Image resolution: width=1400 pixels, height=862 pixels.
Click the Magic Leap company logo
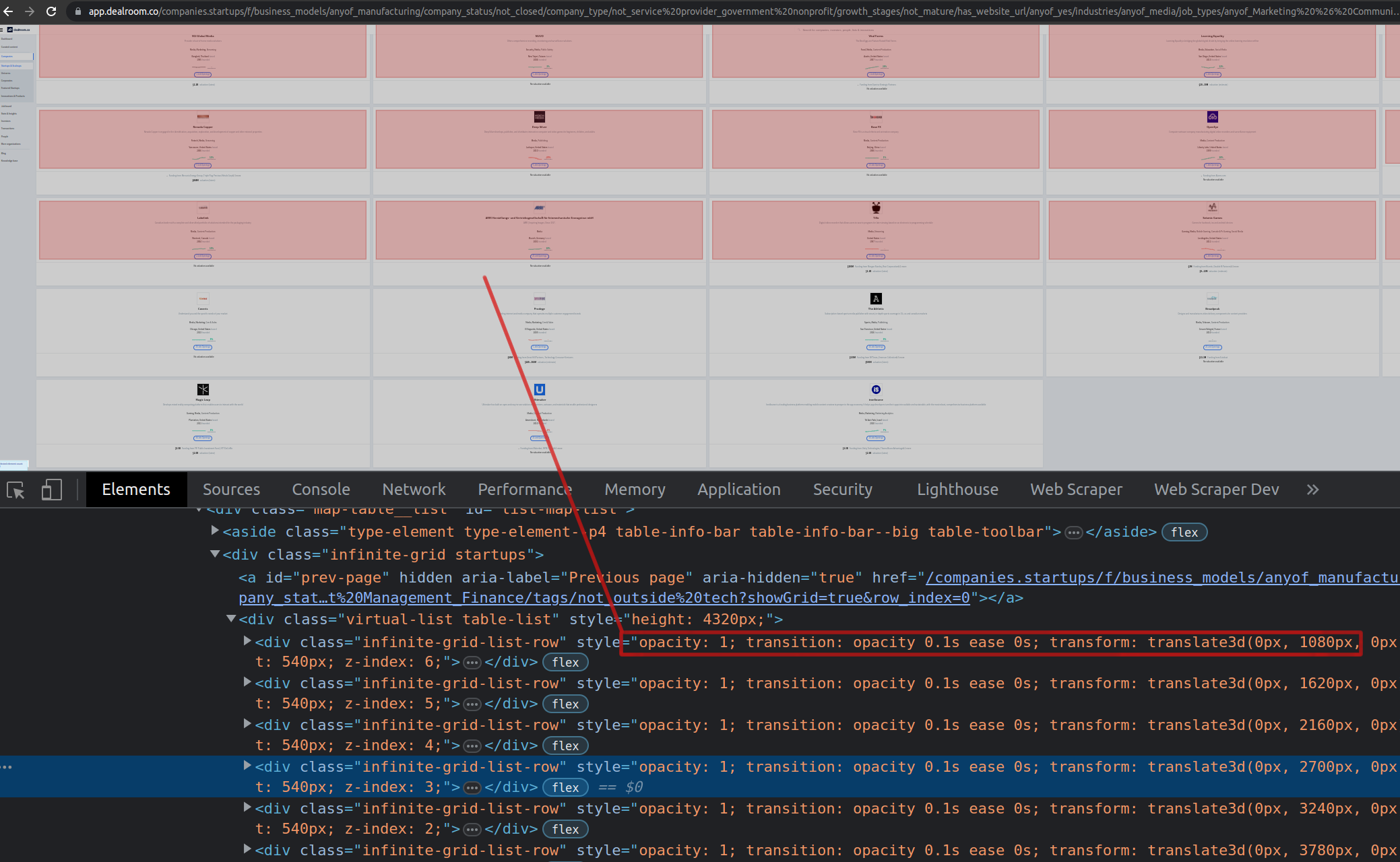pyautogui.click(x=203, y=390)
